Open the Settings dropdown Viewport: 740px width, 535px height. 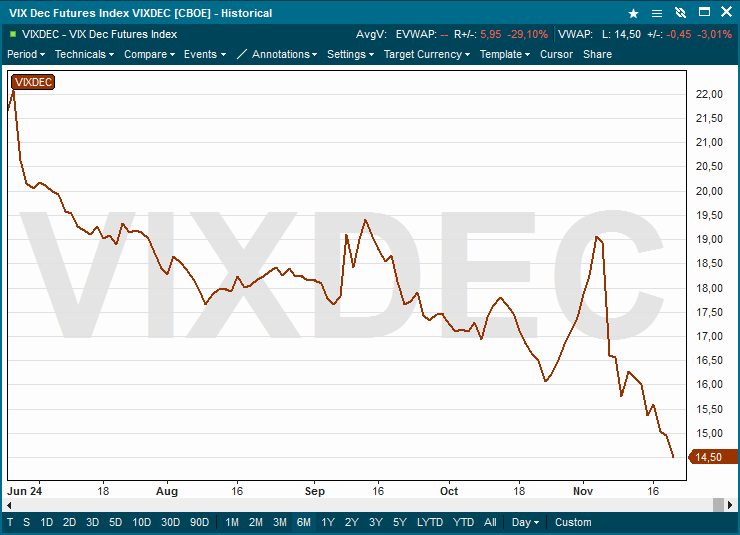coord(351,54)
